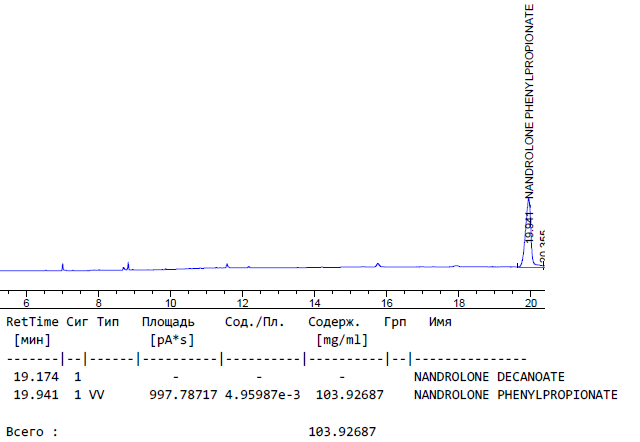Select the x-axis tick label 10
The height and width of the screenshot is (442, 640).
point(170,302)
